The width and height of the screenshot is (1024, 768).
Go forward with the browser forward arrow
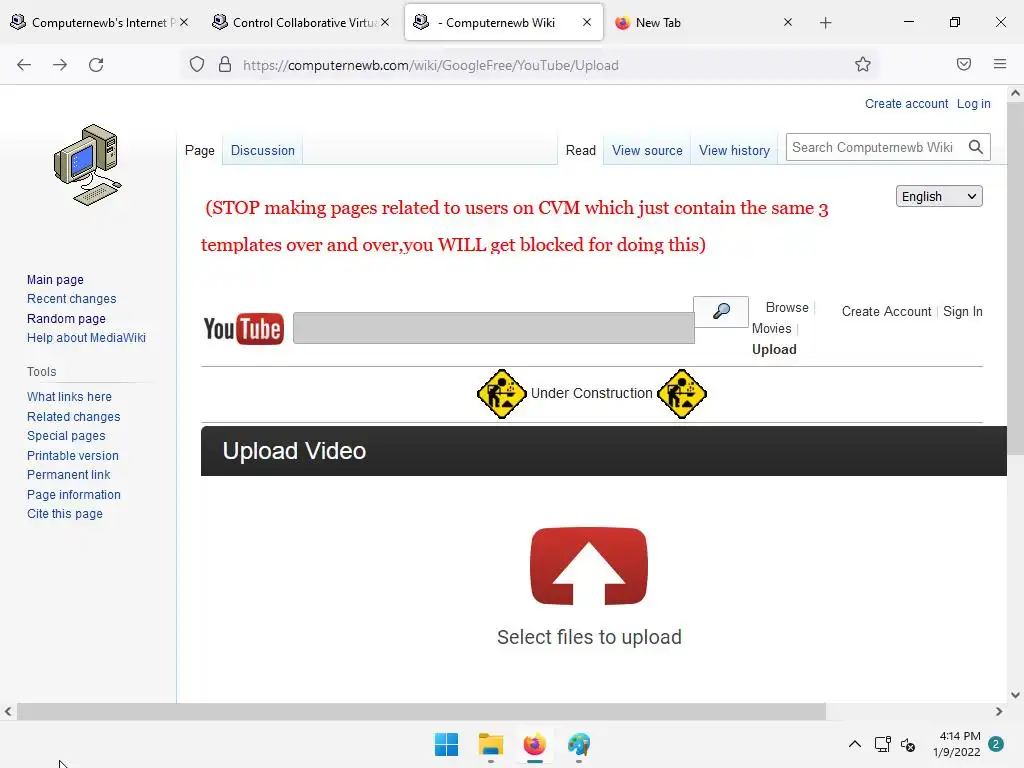[60, 65]
